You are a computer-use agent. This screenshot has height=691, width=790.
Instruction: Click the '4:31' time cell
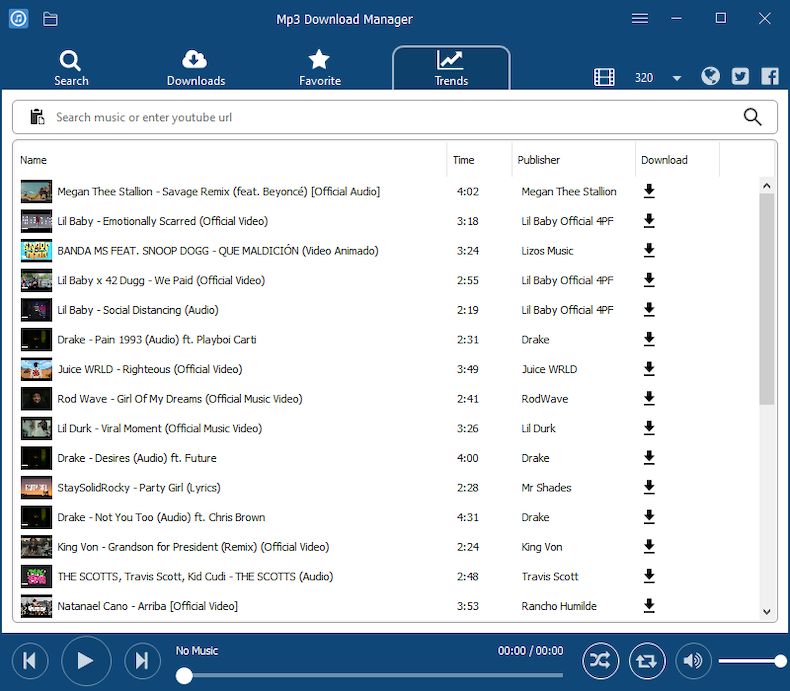(x=468, y=517)
